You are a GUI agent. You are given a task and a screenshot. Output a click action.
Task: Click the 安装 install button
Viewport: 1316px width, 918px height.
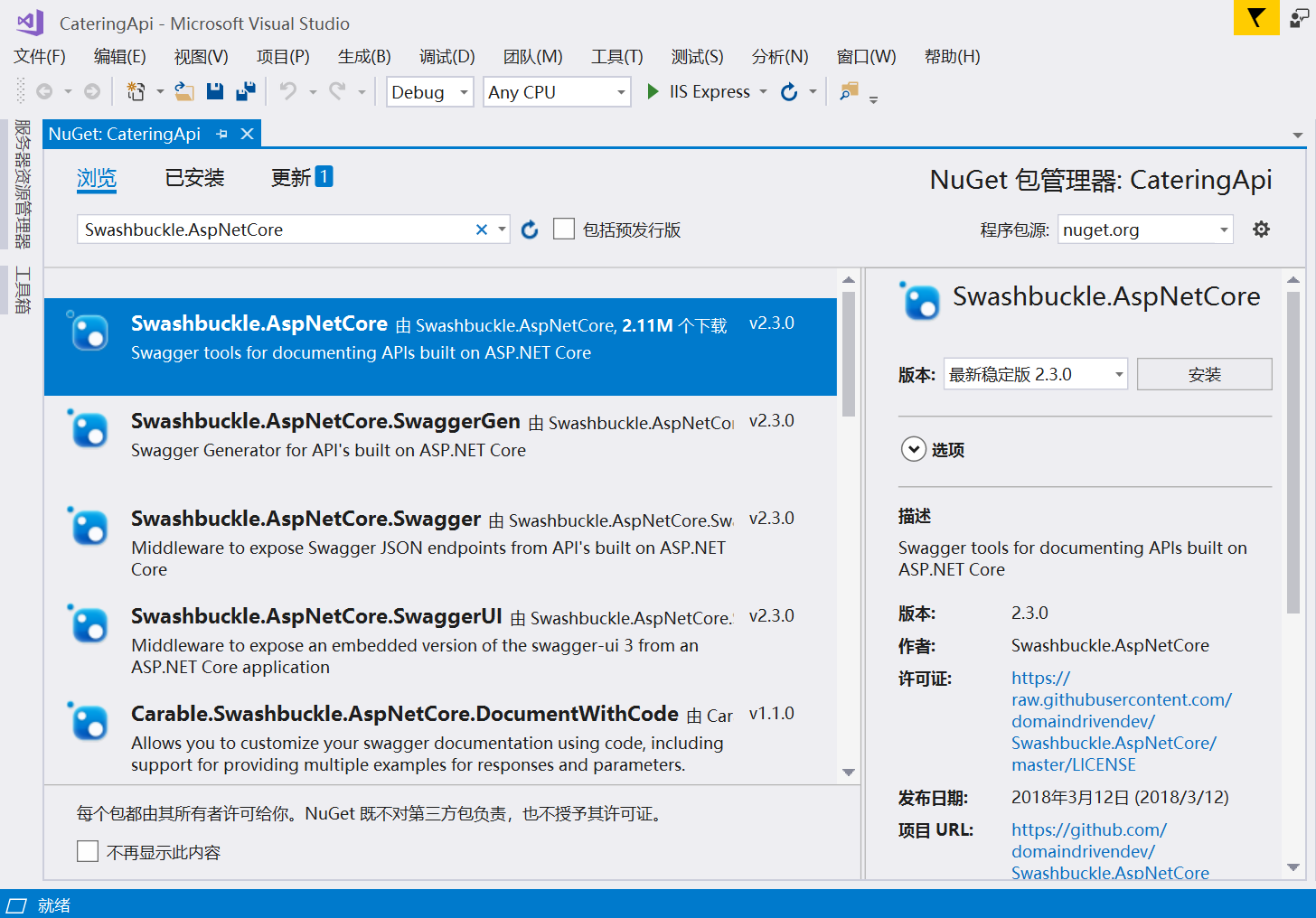(1204, 374)
